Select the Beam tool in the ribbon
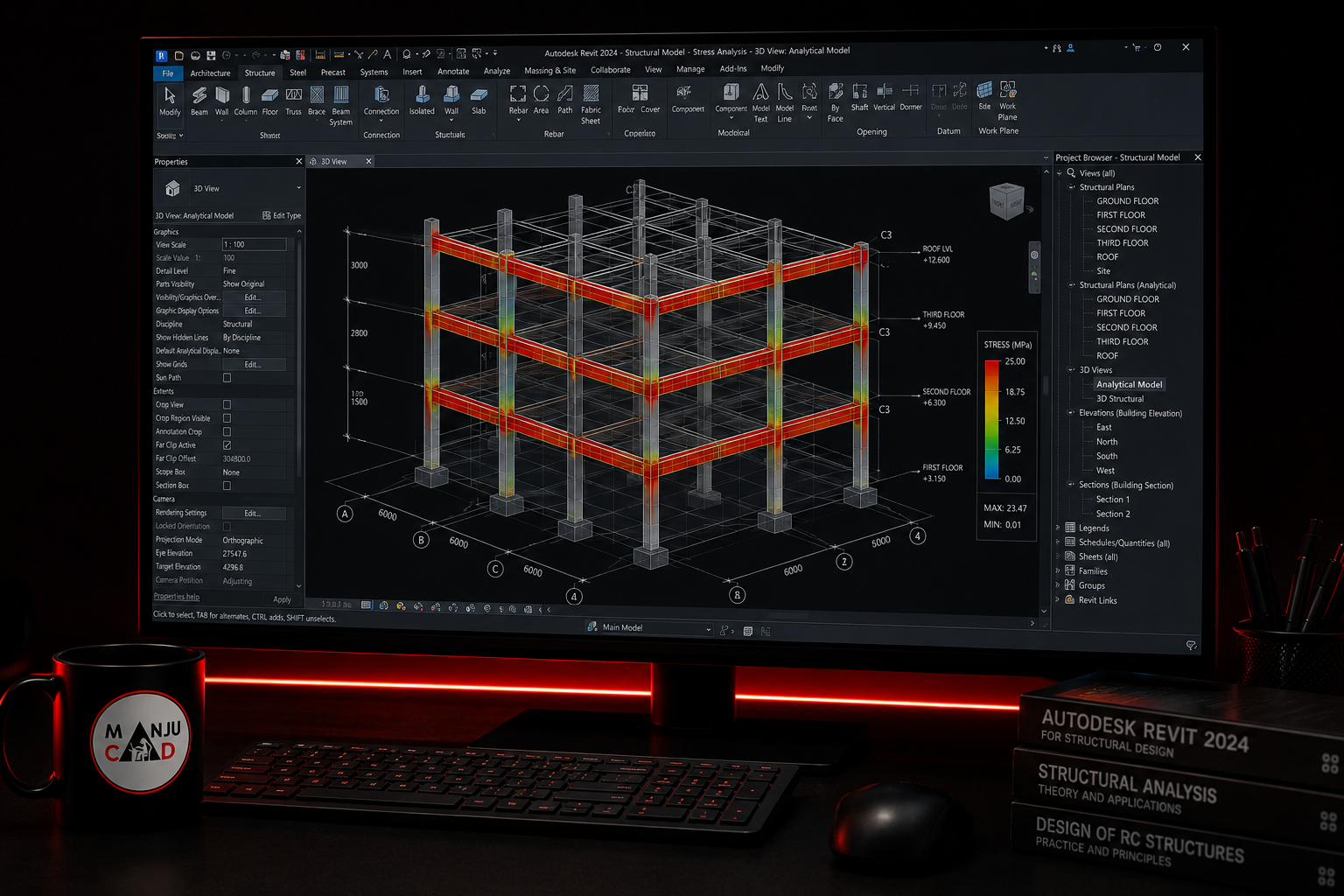The height and width of the screenshot is (896, 1344). [x=199, y=101]
